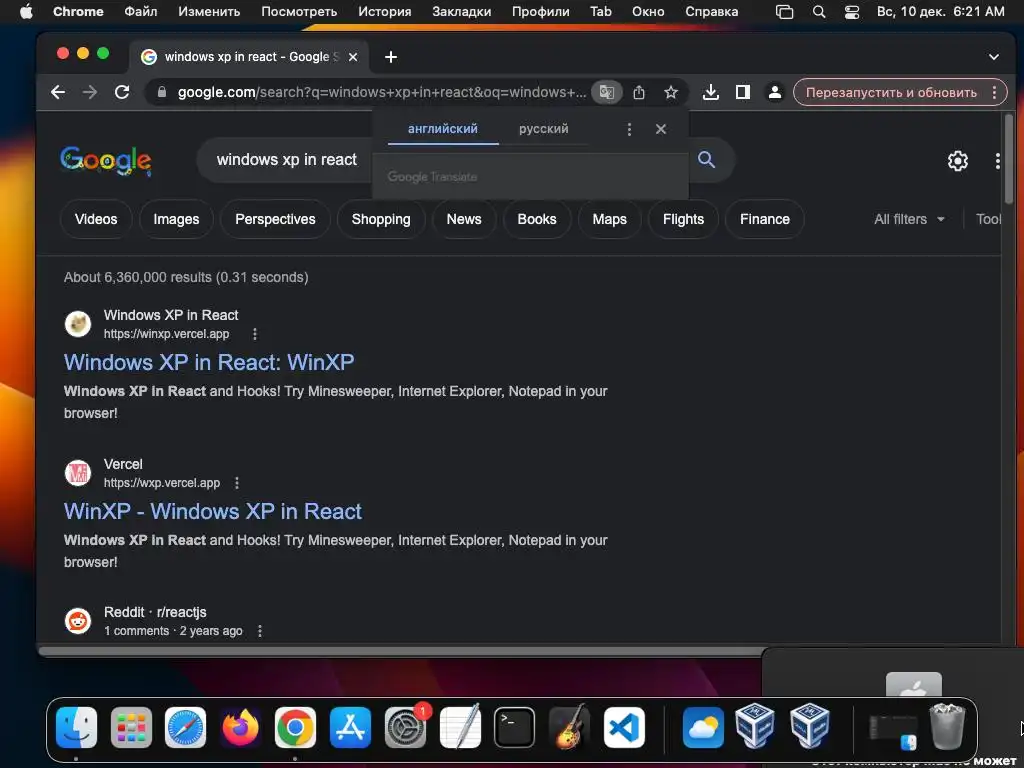
Task: Click the address bar URL
Action: pyautogui.click(x=381, y=92)
